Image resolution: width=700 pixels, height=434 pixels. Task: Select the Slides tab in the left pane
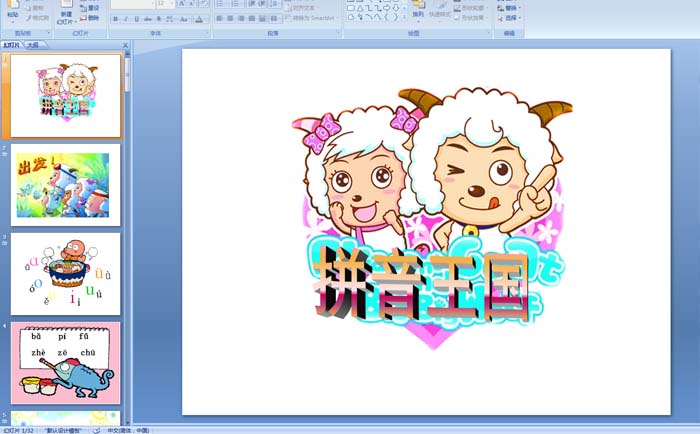(12, 45)
